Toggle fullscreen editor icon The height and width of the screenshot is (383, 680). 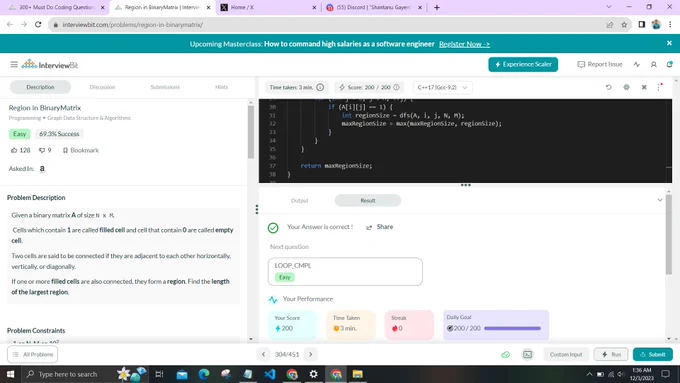pos(644,87)
